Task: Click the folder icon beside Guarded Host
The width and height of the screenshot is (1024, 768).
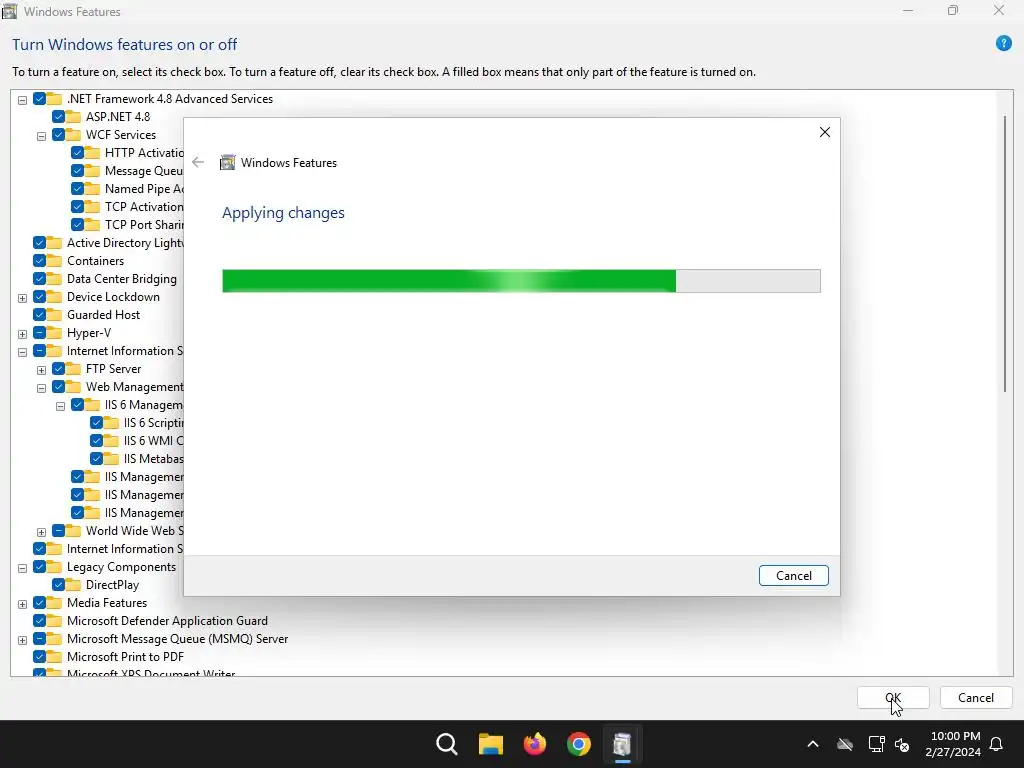Action: [54, 315]
